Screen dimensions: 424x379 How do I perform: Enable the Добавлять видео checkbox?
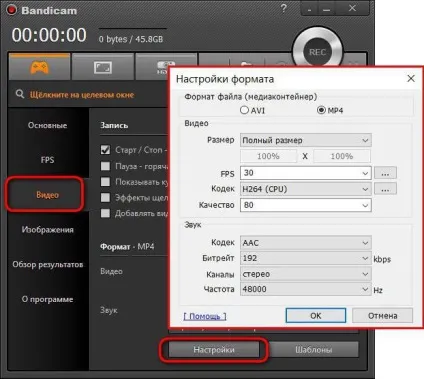point(105,213)
